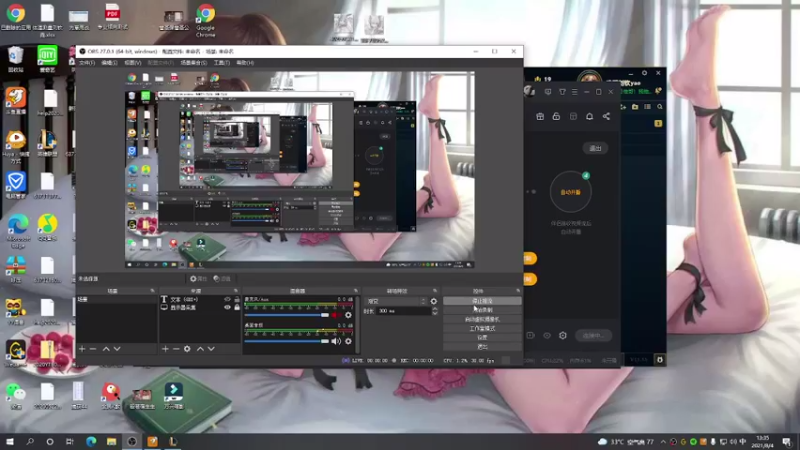The width and height of the screenshot is (800, 450).
Task: Click the desktop audio volume slider
Action: point(287,341)
